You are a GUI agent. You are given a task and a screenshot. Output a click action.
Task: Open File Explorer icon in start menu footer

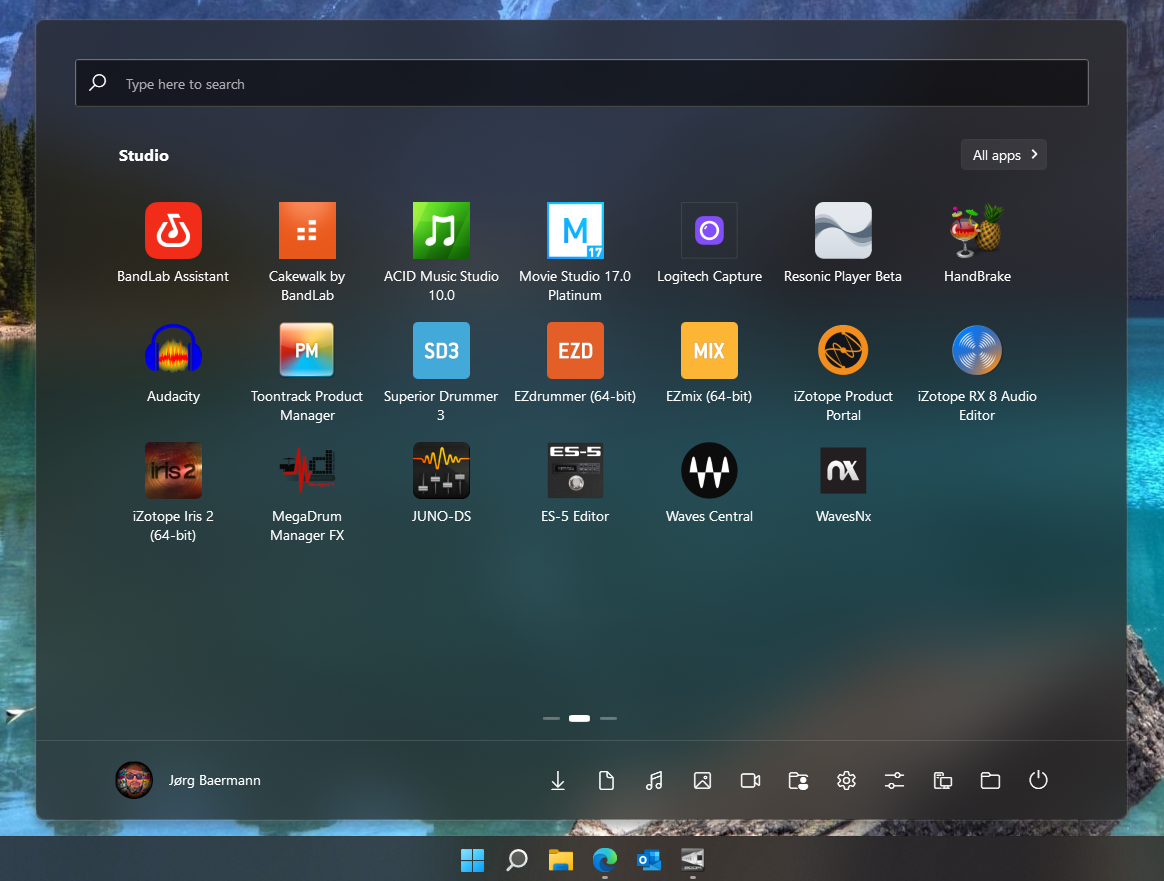pos(990,780)
